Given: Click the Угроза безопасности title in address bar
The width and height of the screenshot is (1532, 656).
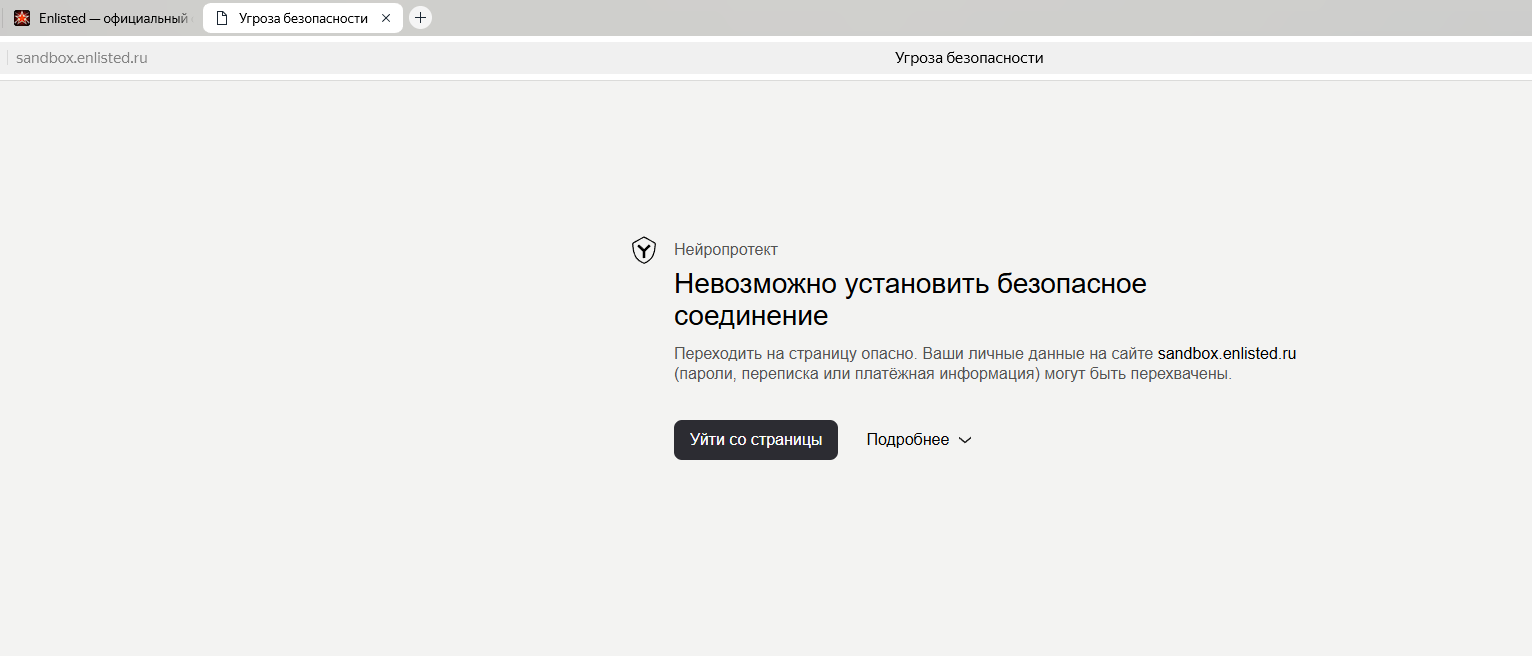Looking at the screenshot, I should click(x=968, y=58).
